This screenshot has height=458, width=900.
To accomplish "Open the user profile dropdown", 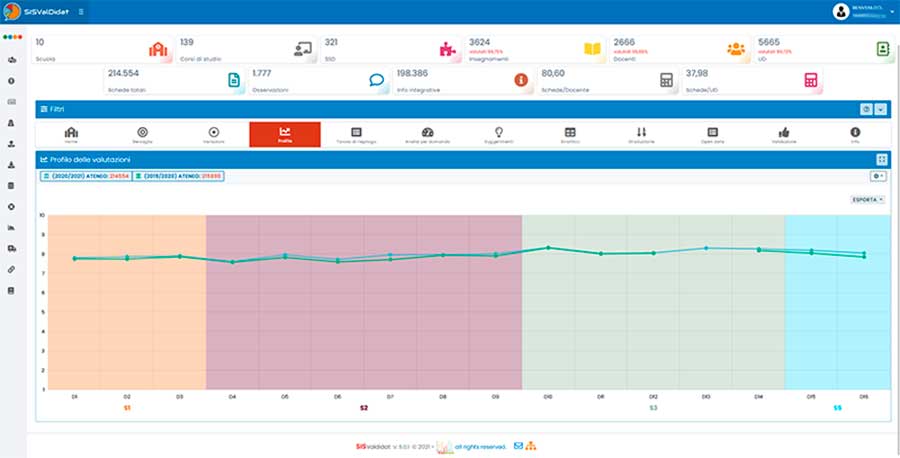I will pyautogui.click(x=862, y=12).
